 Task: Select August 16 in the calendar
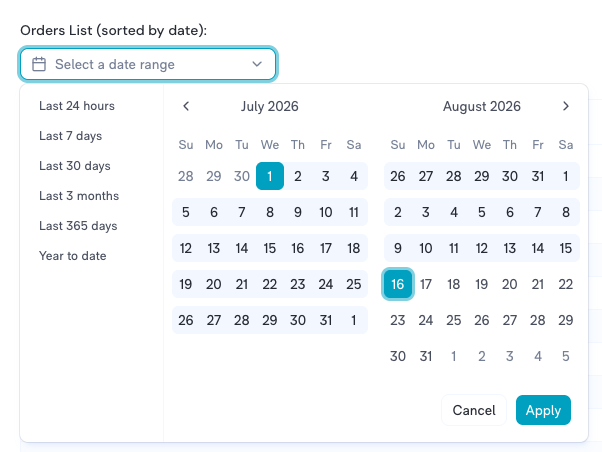(398, 284)
